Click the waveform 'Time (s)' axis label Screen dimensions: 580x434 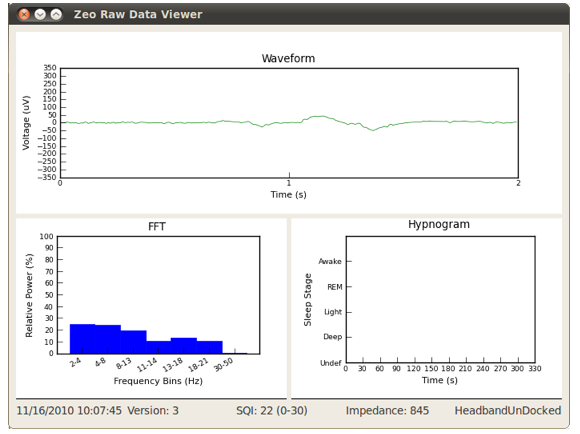(289, 194)
